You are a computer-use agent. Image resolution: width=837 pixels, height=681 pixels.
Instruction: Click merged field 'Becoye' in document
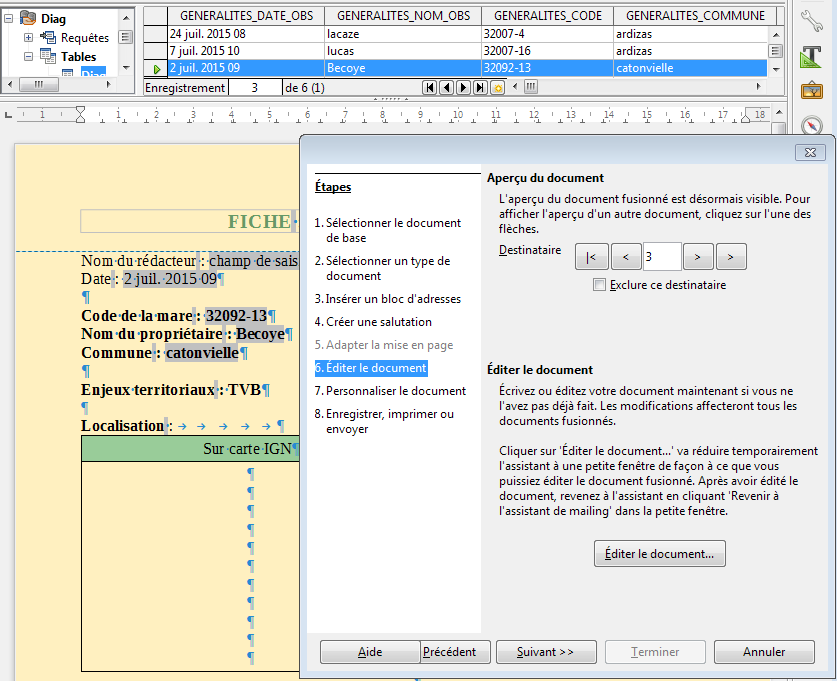(260, 334)
